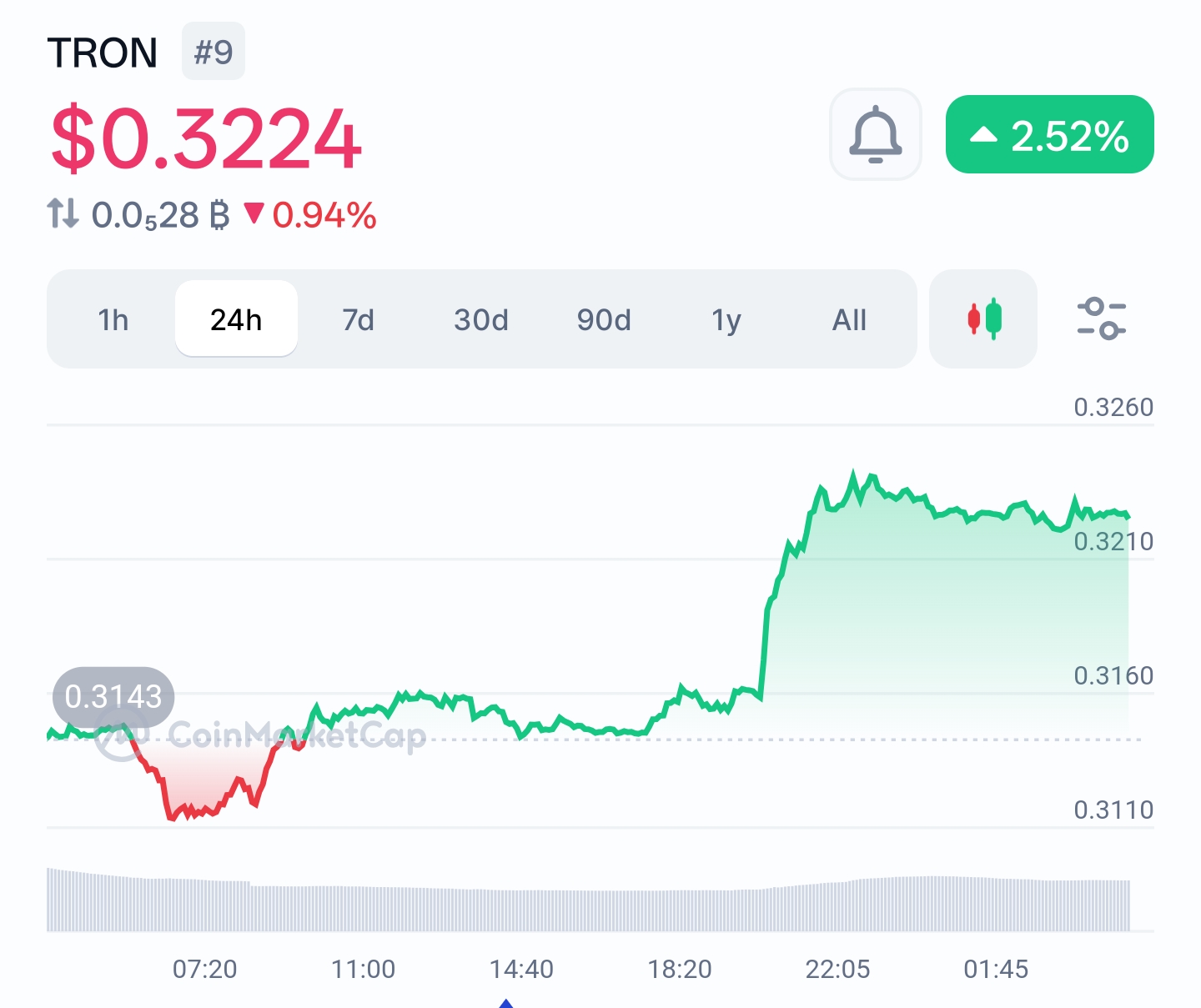Tap the #9 rank badge
Viewport: 1201px width, 1008px height.
[214, 52]
